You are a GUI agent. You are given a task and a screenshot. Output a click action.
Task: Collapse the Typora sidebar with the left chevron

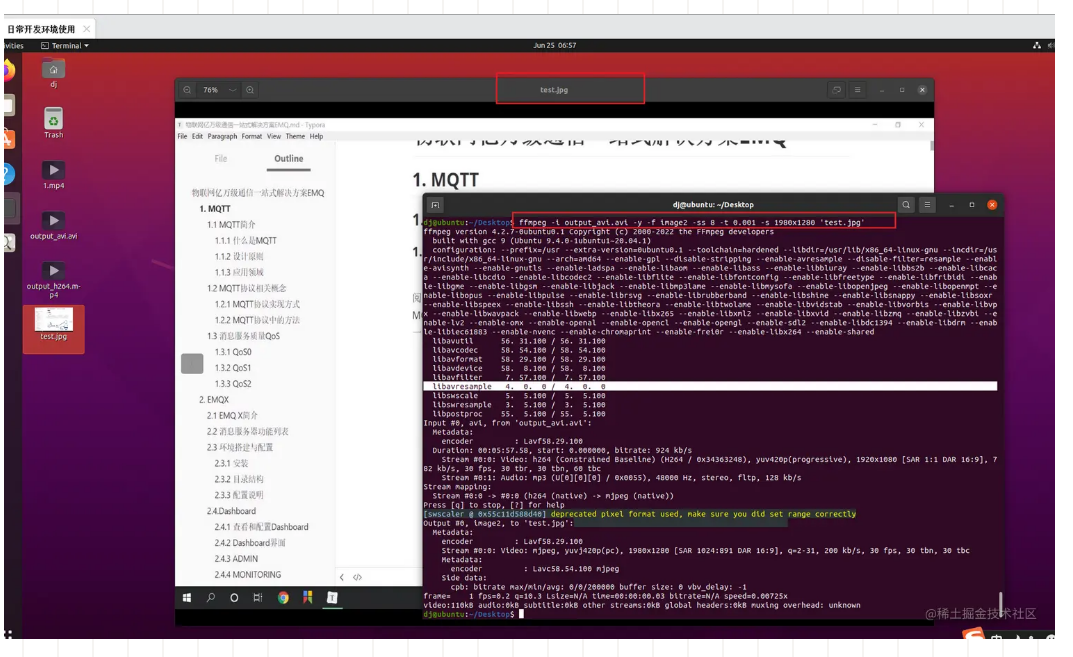click(342, 577)
